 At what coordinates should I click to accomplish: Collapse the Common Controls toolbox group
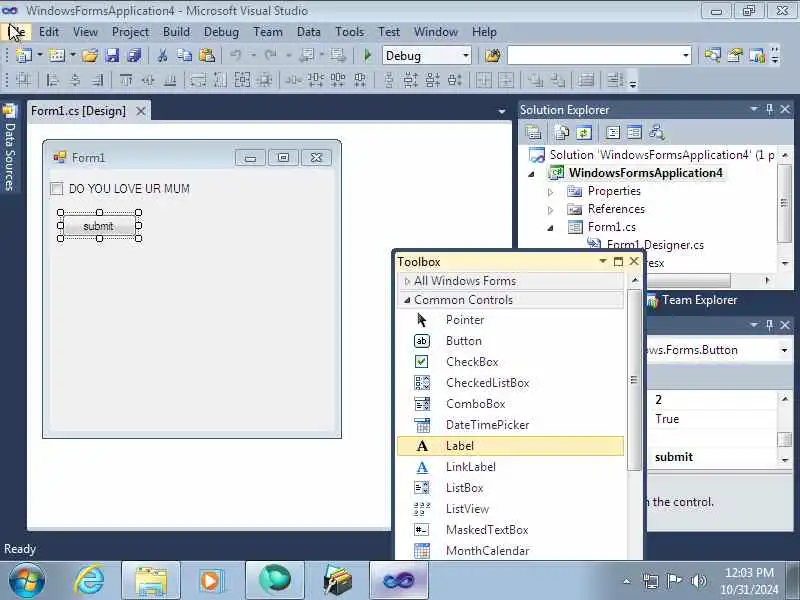(x=407, y=300)
